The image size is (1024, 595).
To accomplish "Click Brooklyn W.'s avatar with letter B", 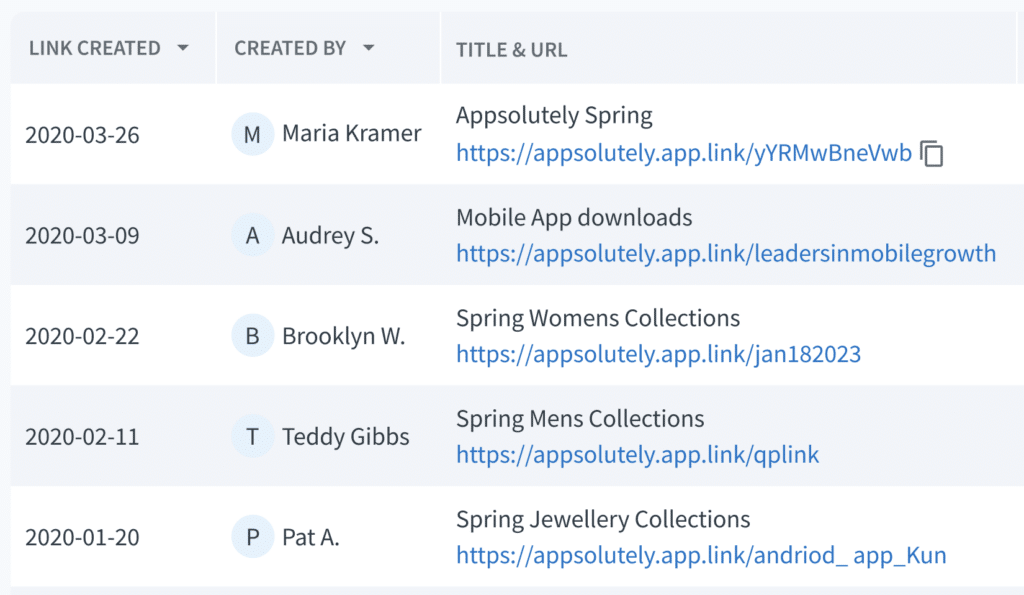I will pos(251,336).
